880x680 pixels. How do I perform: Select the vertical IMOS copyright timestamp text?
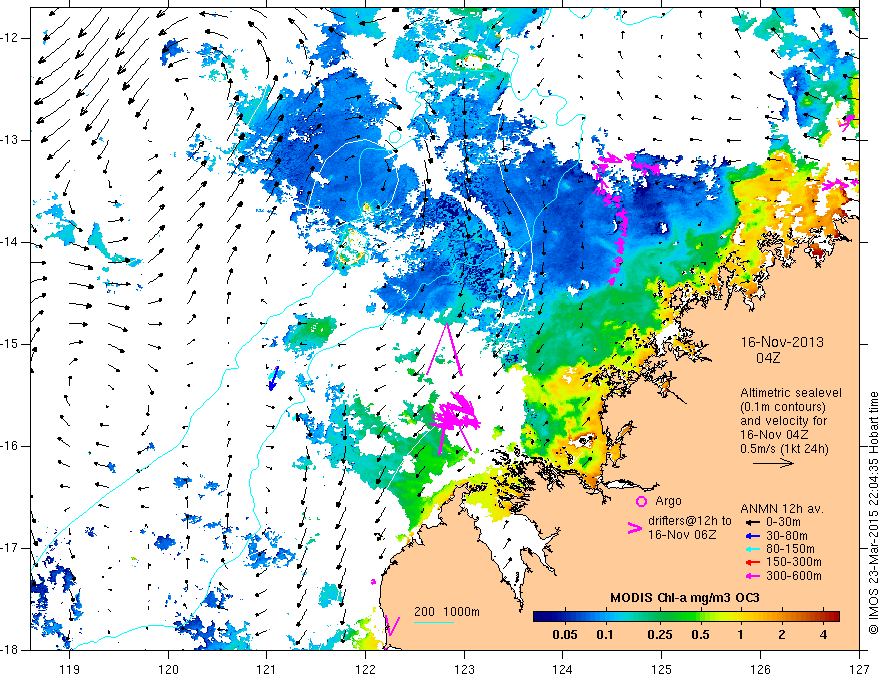[873, 513]
